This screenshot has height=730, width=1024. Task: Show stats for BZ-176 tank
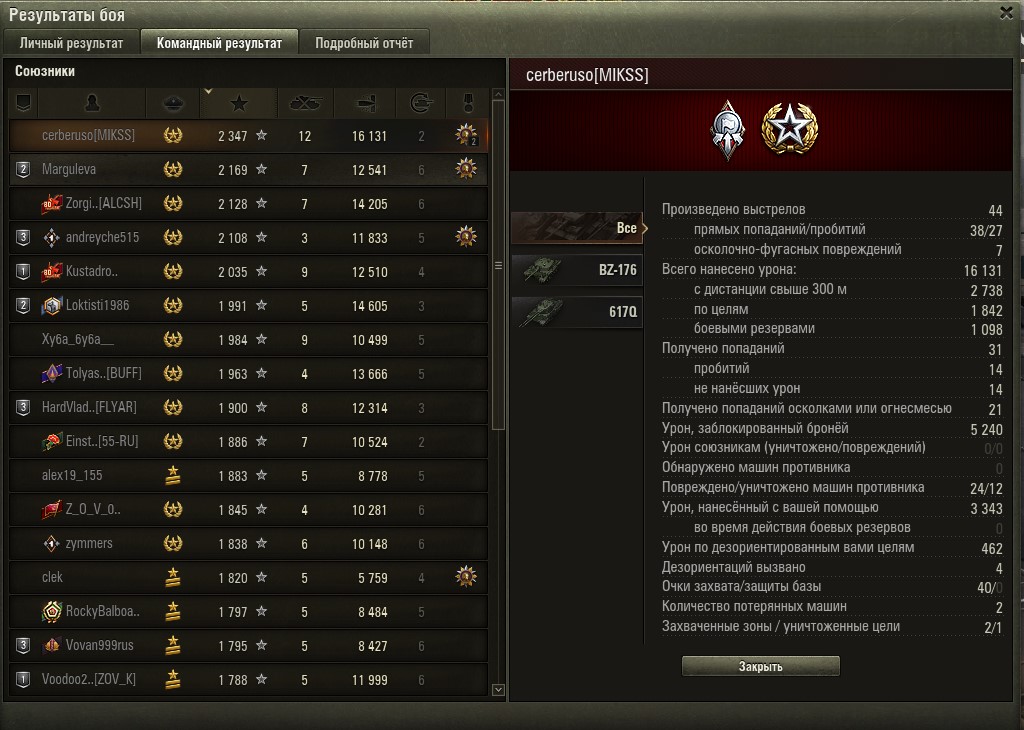[578, 270]
